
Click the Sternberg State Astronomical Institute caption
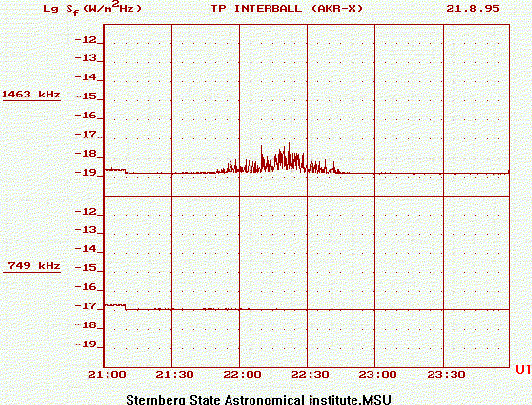[259, 400]
